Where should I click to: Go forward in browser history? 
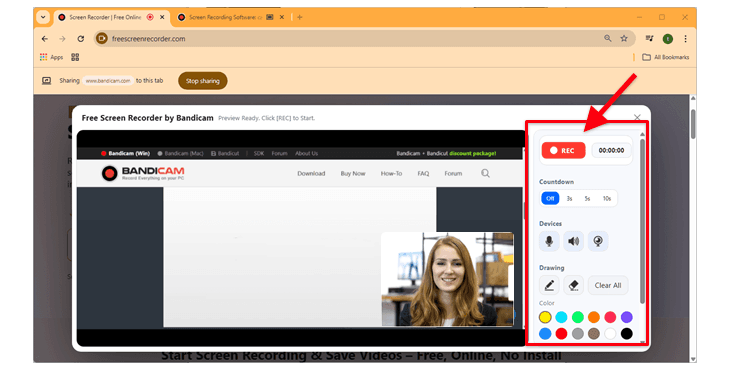62,39
